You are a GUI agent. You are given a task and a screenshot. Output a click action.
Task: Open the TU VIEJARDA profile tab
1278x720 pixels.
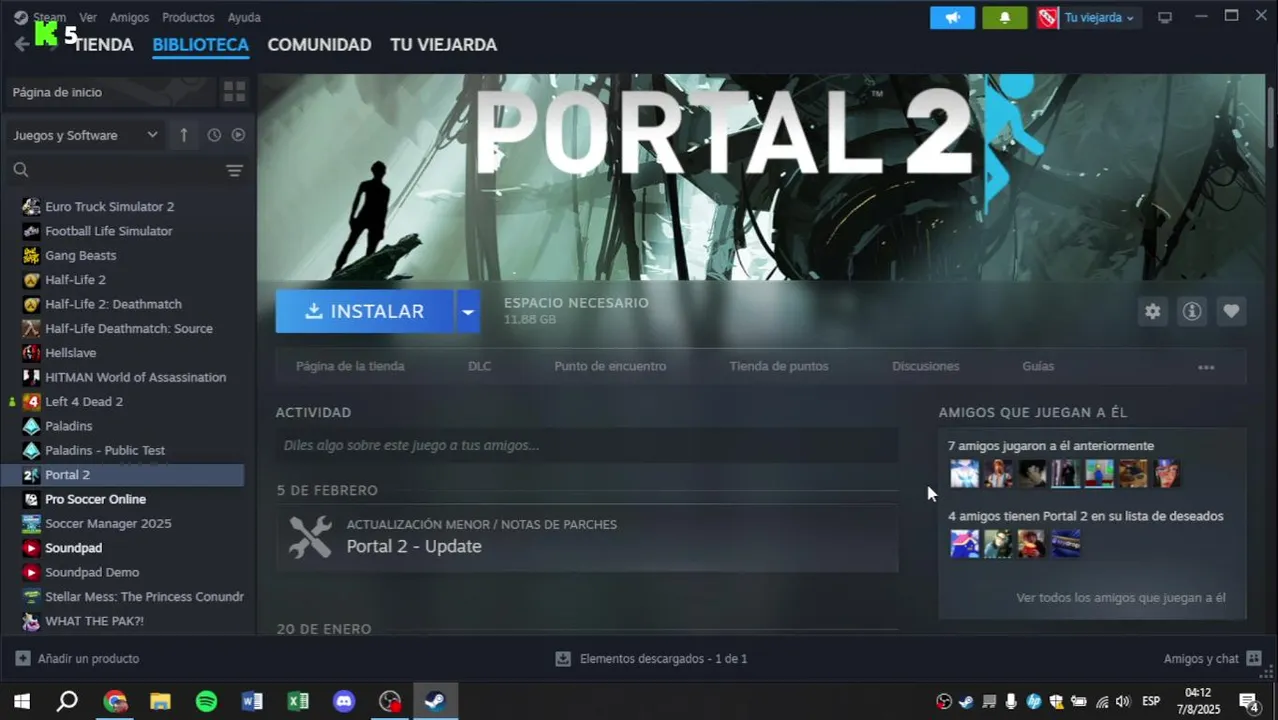coord(443,45)
